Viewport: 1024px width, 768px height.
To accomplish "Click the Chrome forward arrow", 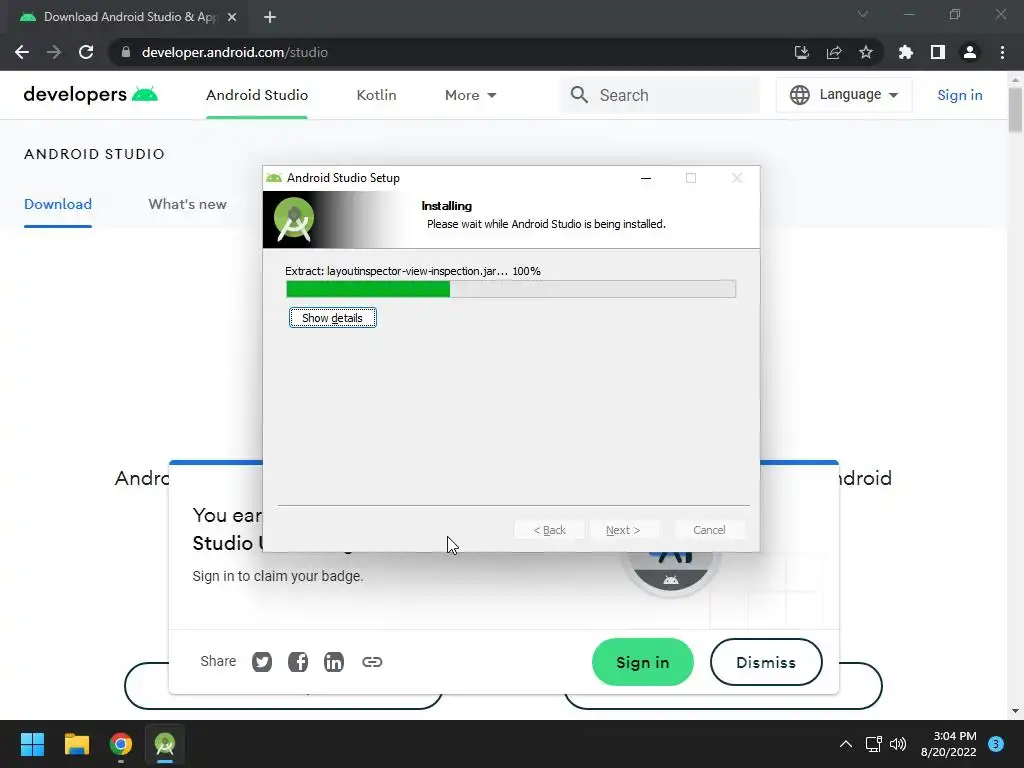I will click(x=54, y=52).
